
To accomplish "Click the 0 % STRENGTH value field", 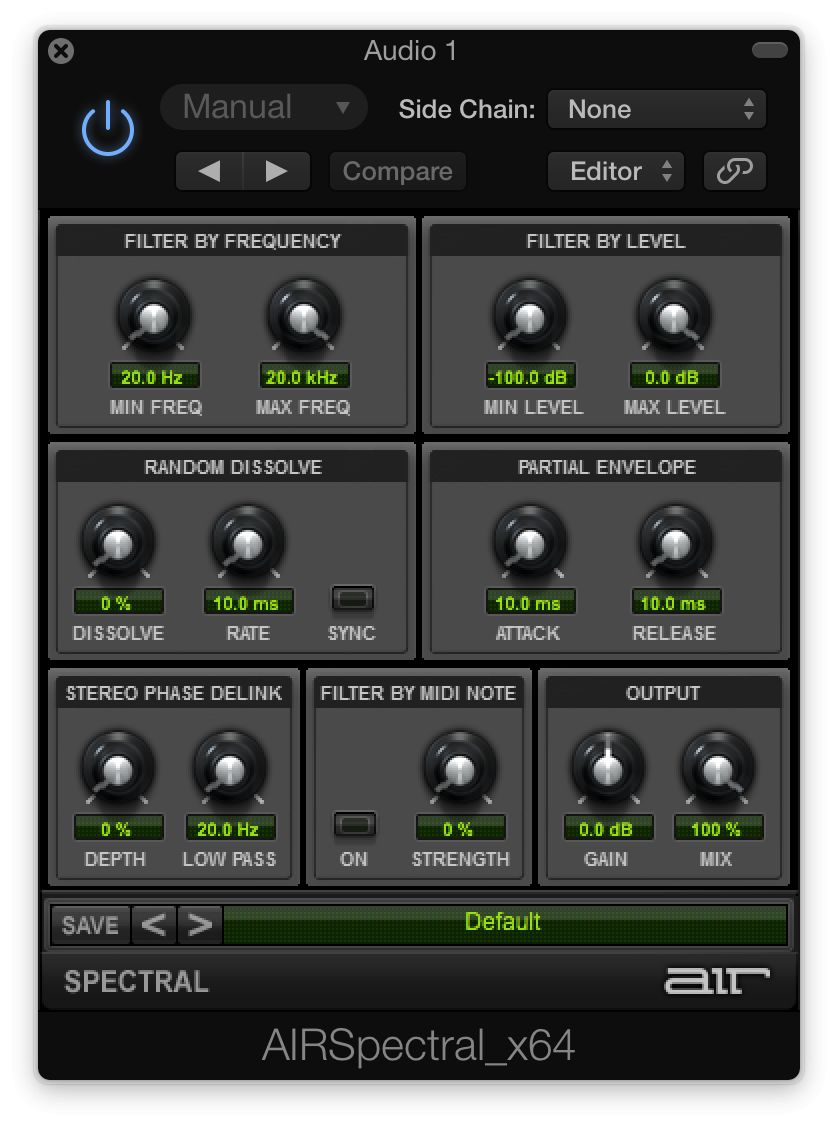I will pyautogui.click(x=460, y=829).
